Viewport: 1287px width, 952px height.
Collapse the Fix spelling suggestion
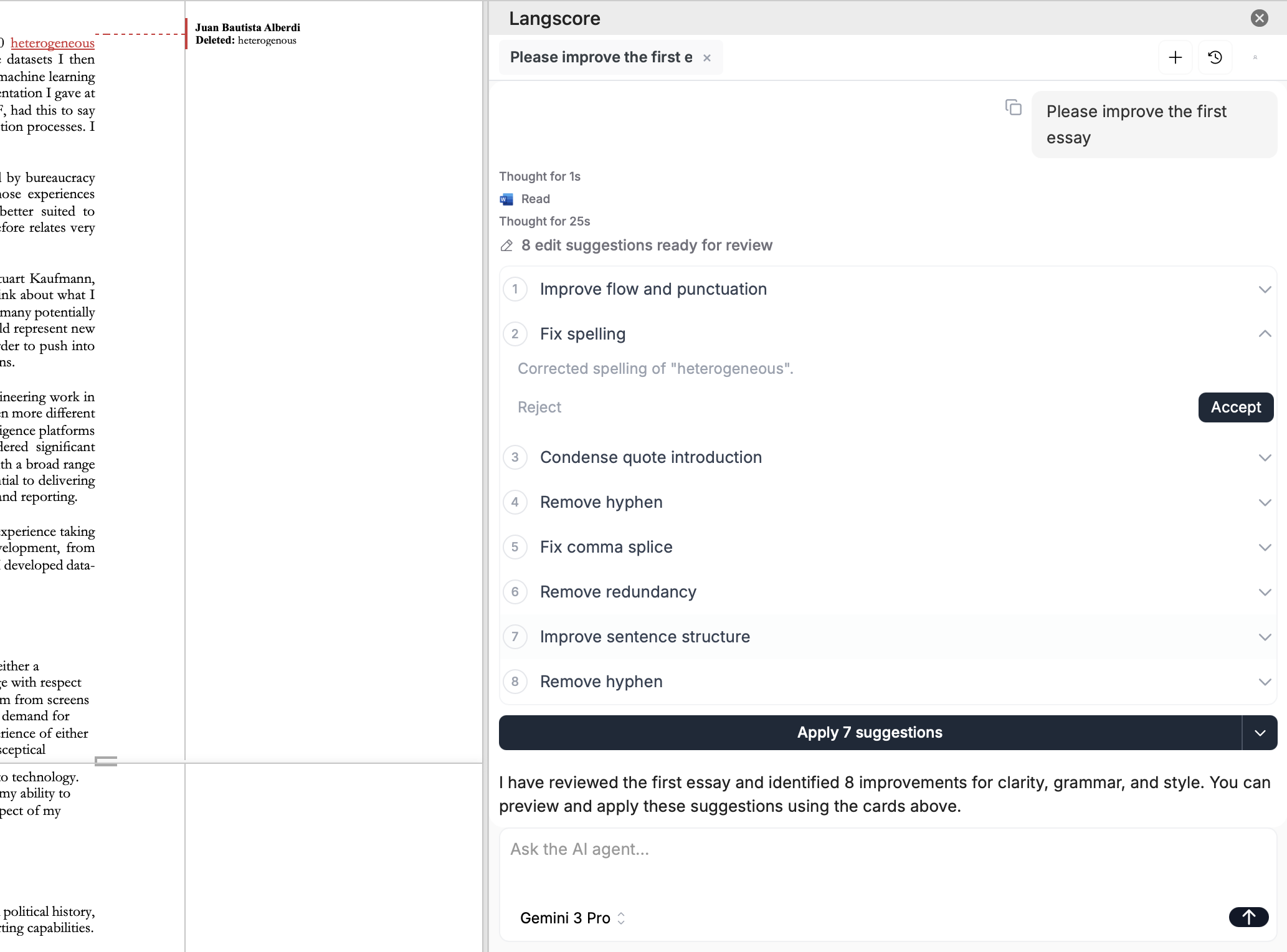tap(1265, 334)
